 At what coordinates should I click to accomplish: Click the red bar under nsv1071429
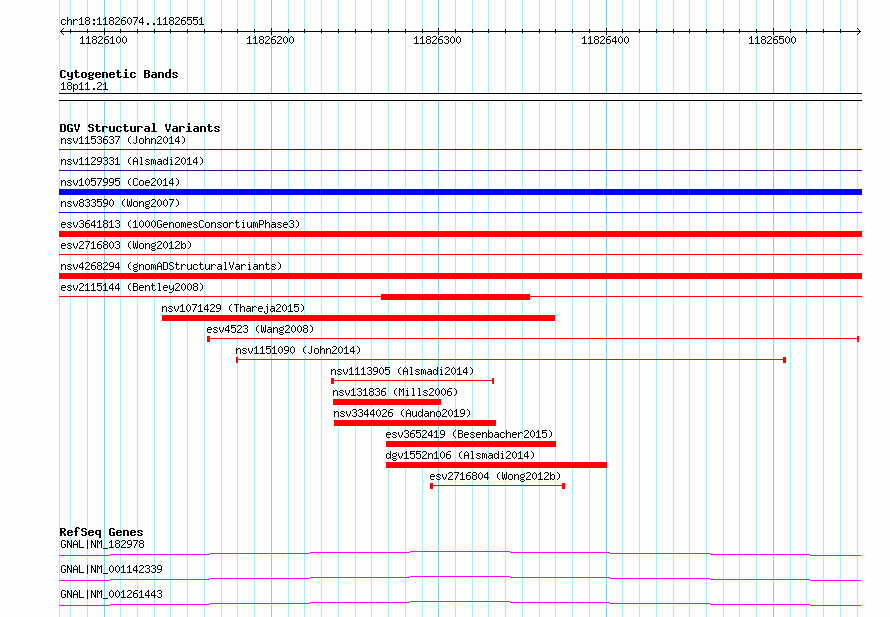point(358,318)
